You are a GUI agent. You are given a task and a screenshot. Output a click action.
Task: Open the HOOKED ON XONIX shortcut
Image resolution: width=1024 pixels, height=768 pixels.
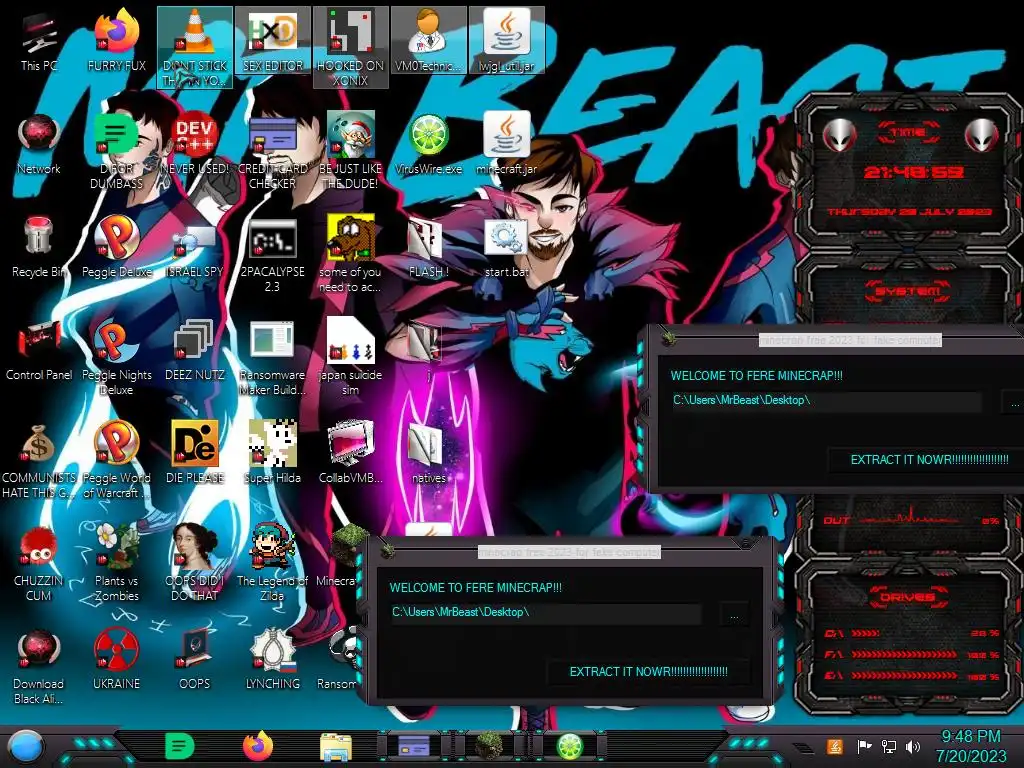click(351, 47)
